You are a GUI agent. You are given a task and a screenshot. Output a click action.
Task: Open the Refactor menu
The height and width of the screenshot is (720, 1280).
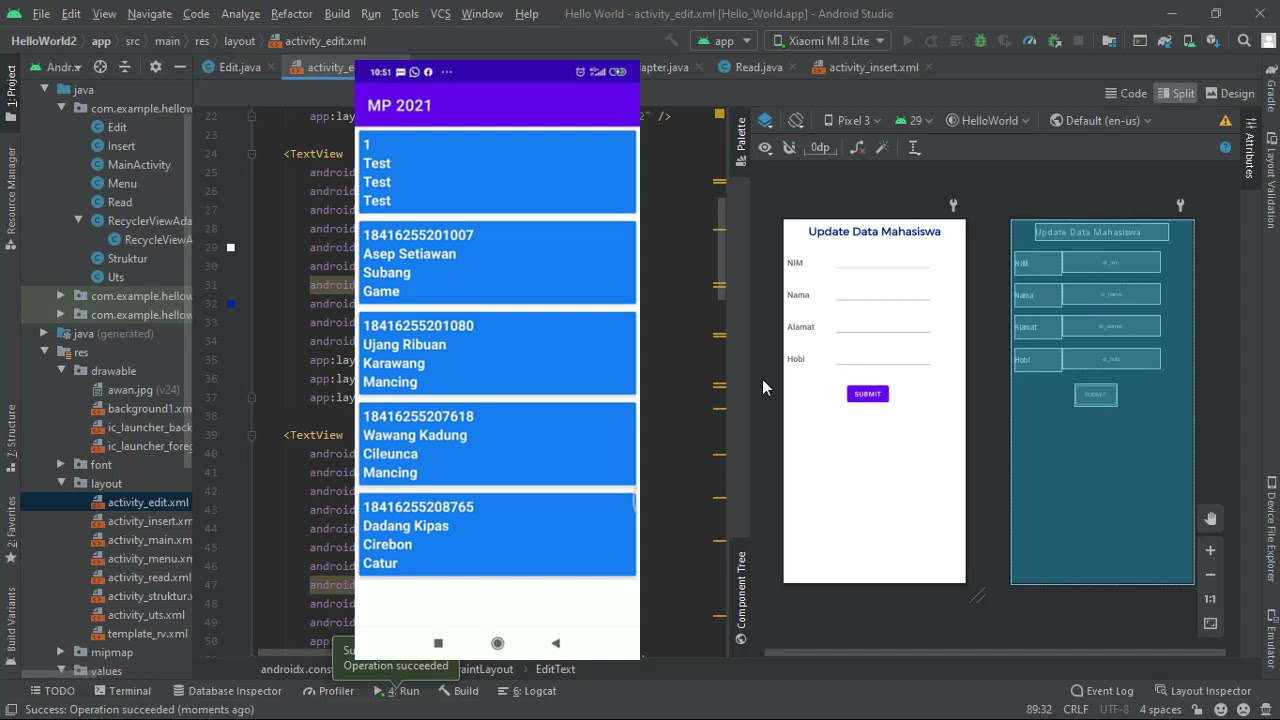click(x=292, y=14)
